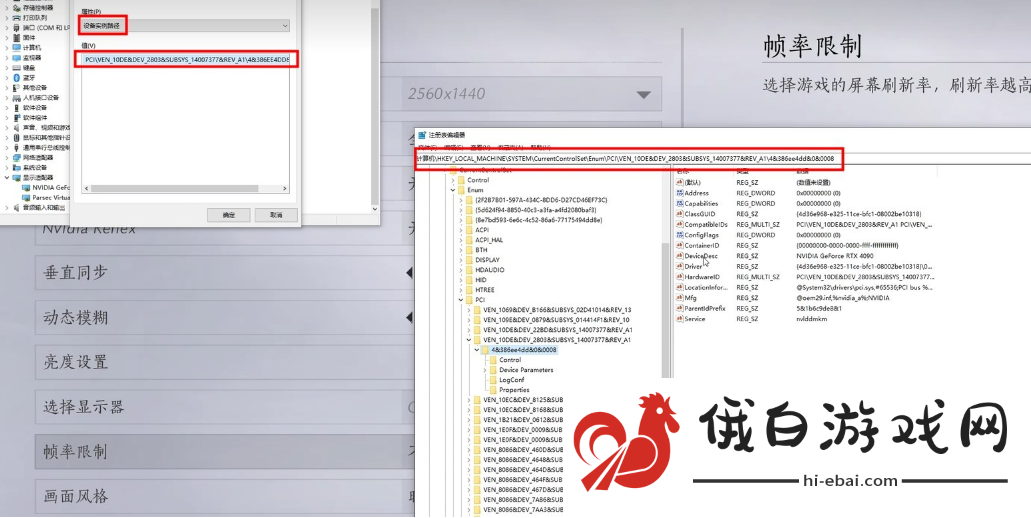Select the (默认) default registry value
This screenshot has height=518, width=1031.
pos(692,183)
